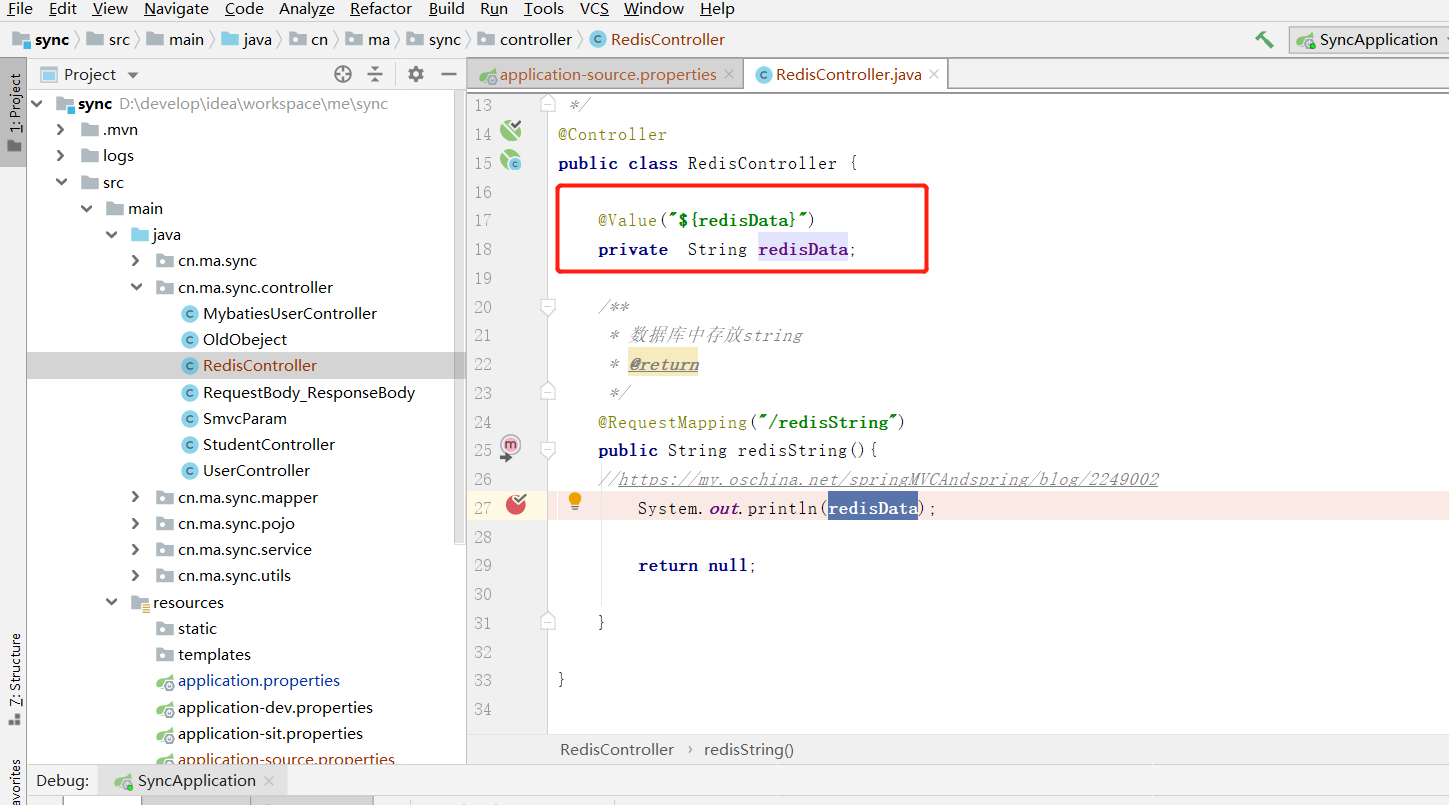Click the collapse all icon in Project panel
1449x805 pixels.
coord(375,74)
